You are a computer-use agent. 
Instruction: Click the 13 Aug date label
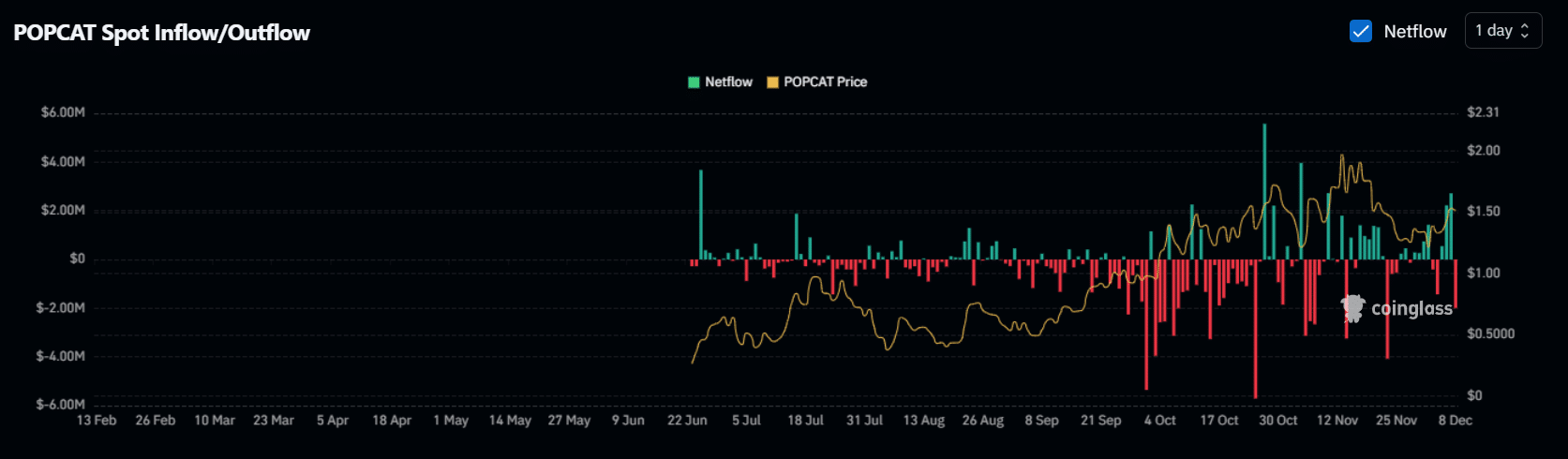click(x=924, y=420)
